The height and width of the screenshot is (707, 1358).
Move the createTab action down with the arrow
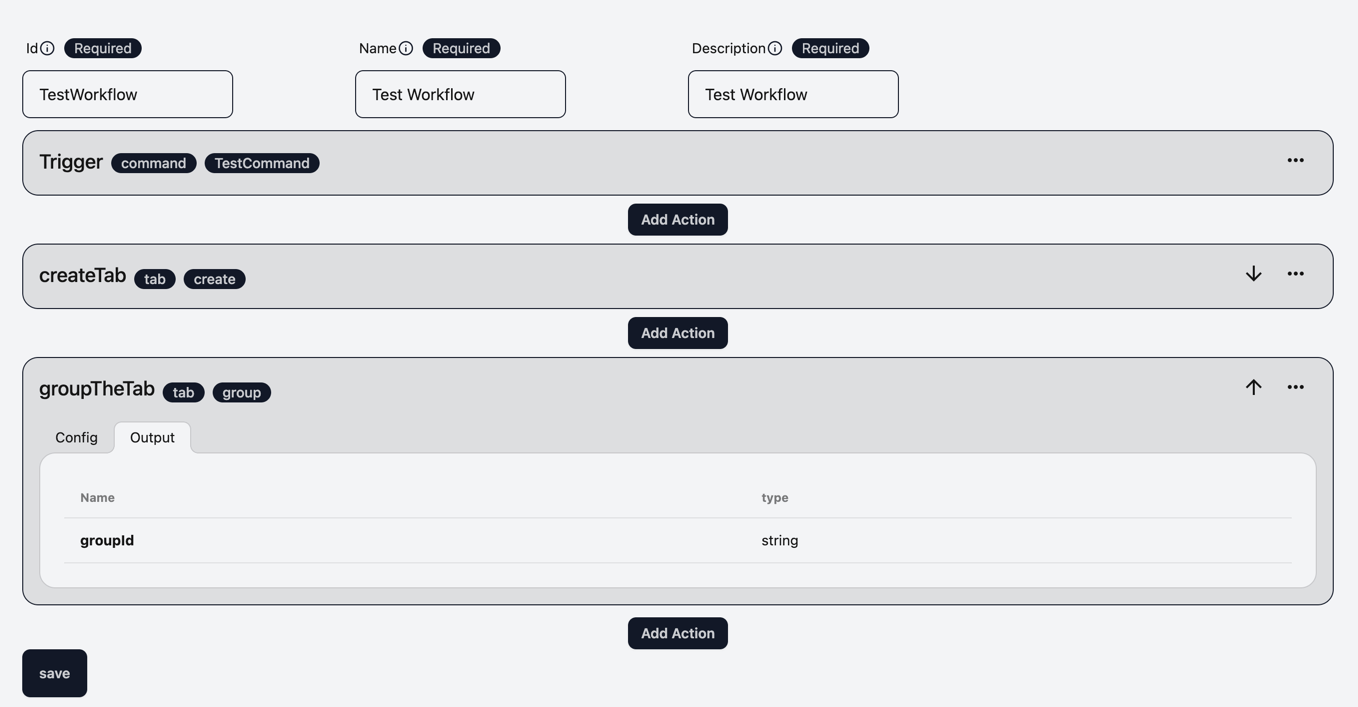[x=1253, y=273]
